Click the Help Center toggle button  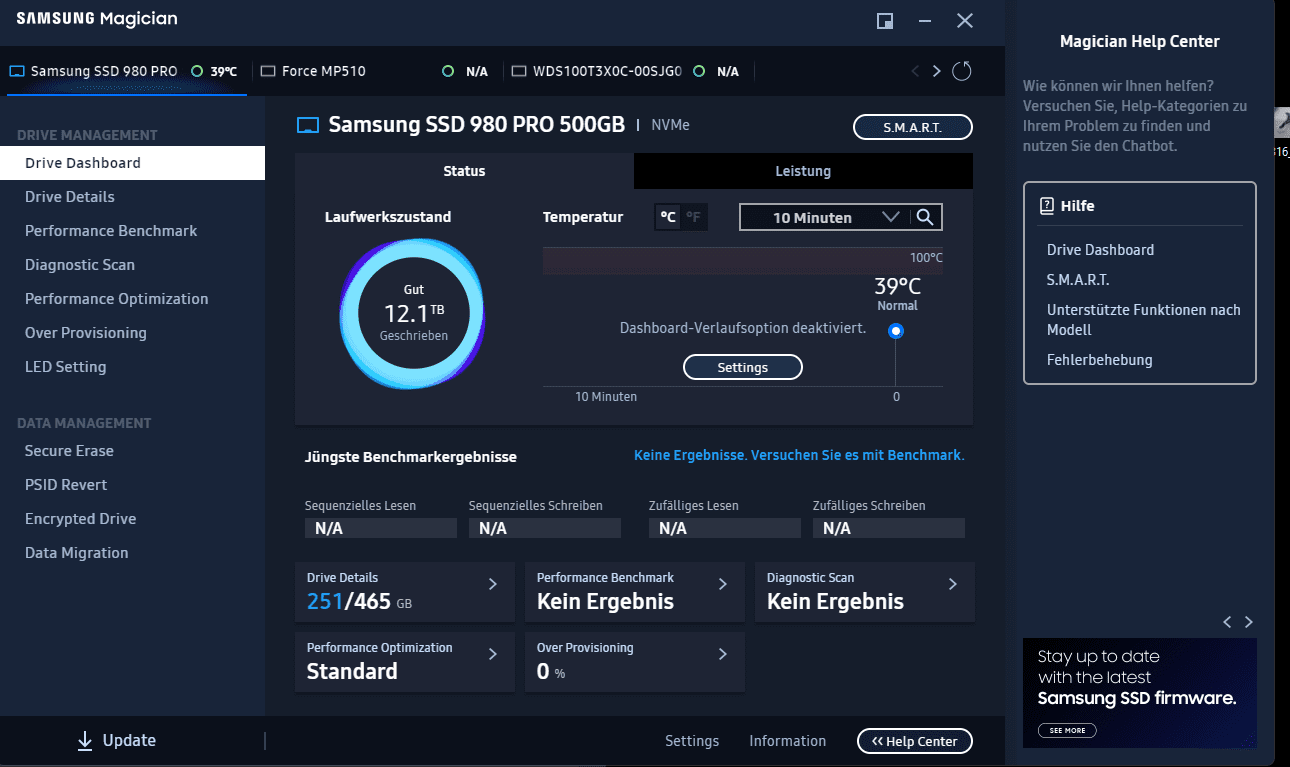click(x=914, y=741)
